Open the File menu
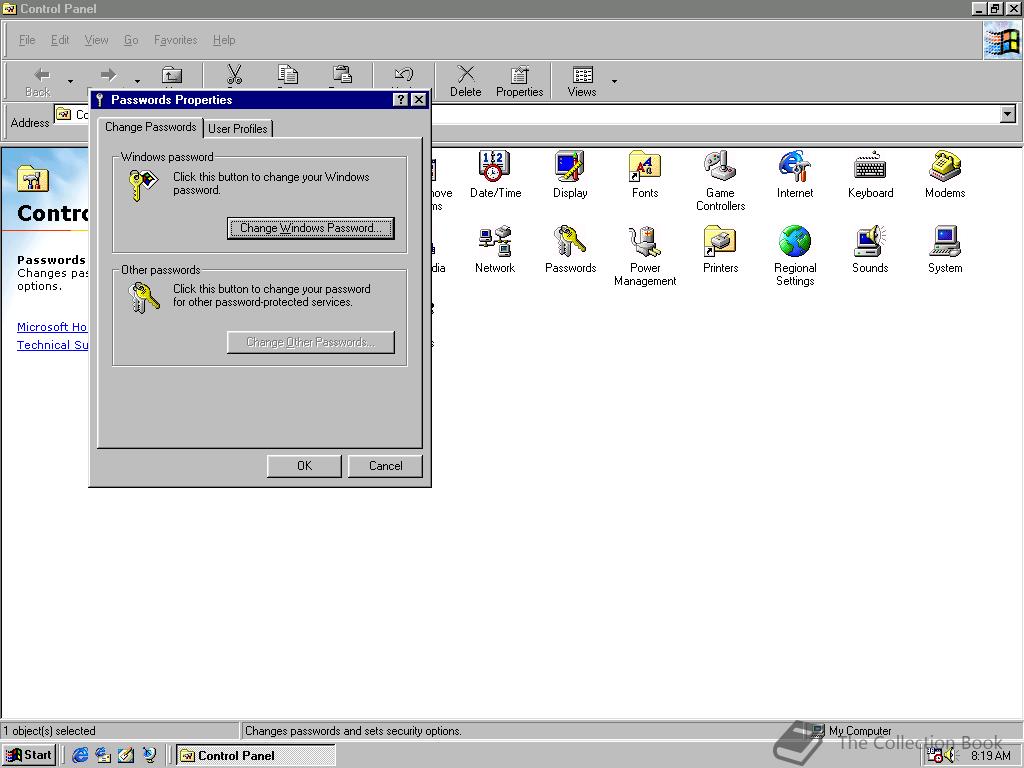This screenshot has height=768, width=1024. (x=27, y=40)
